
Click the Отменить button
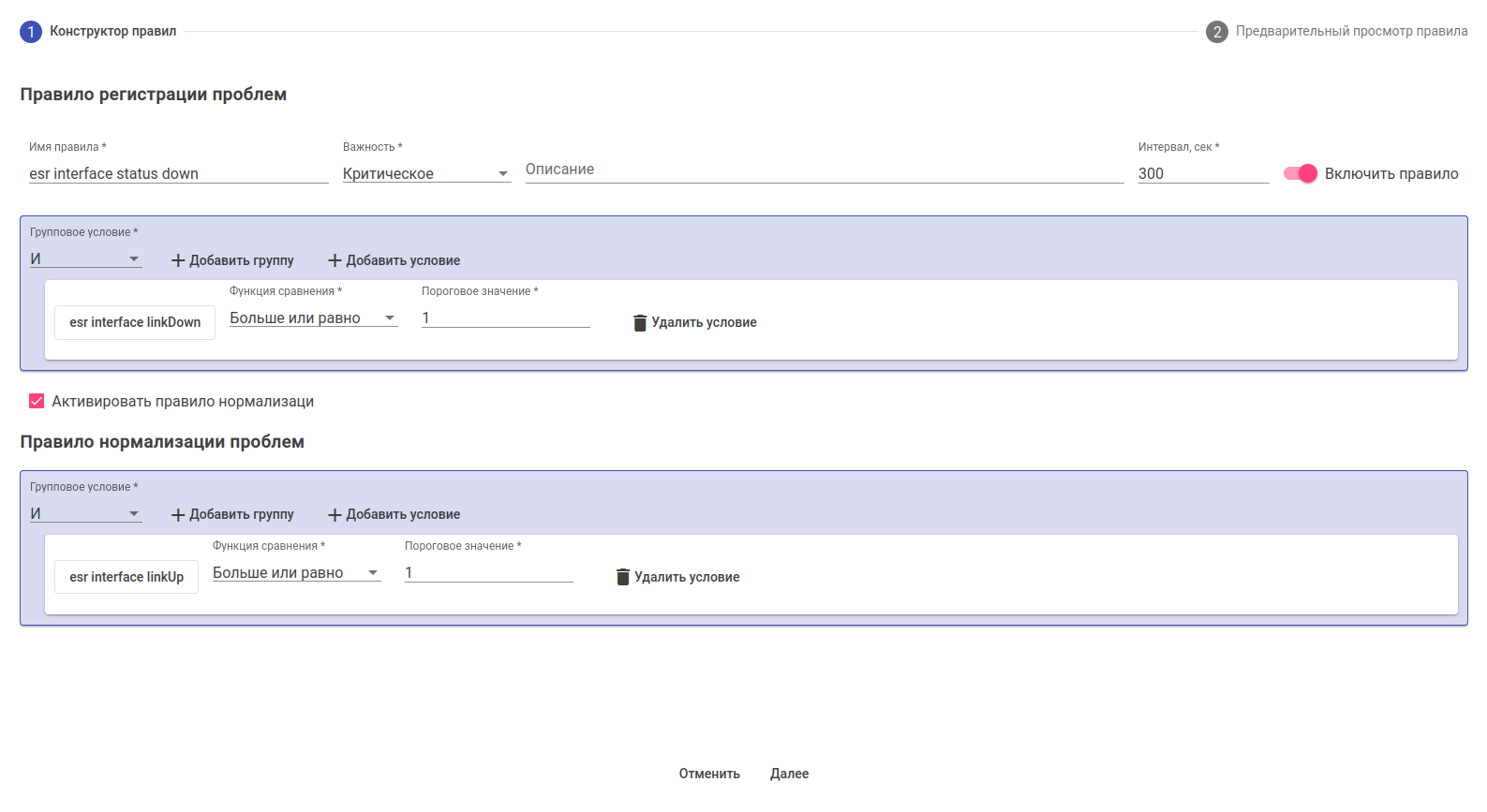coord(709,774)
